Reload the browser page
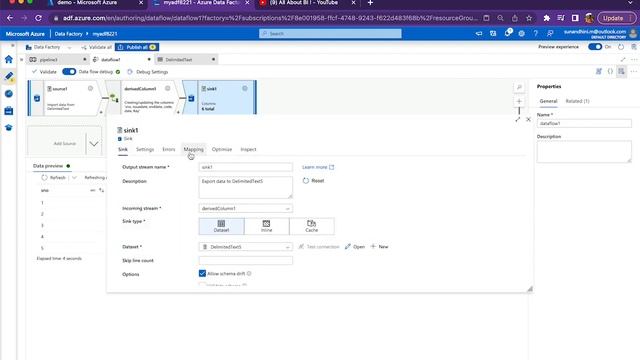The height and width of the screenshot is (360, 640). tap(38, 18)
